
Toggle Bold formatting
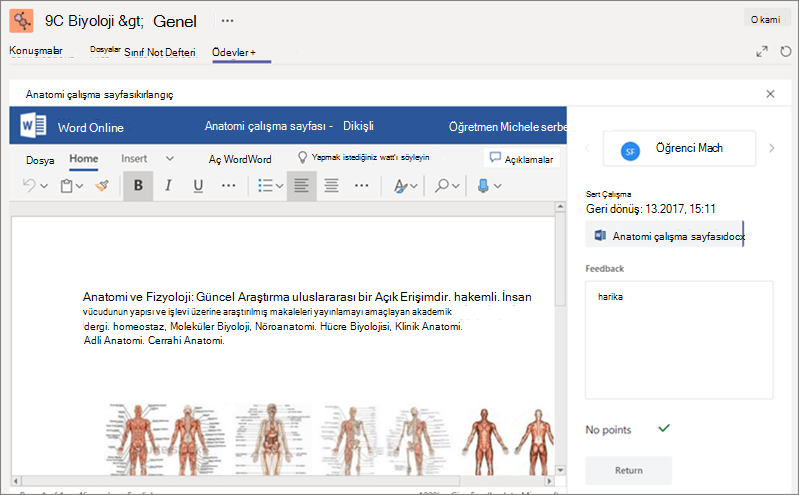(138, 186)
